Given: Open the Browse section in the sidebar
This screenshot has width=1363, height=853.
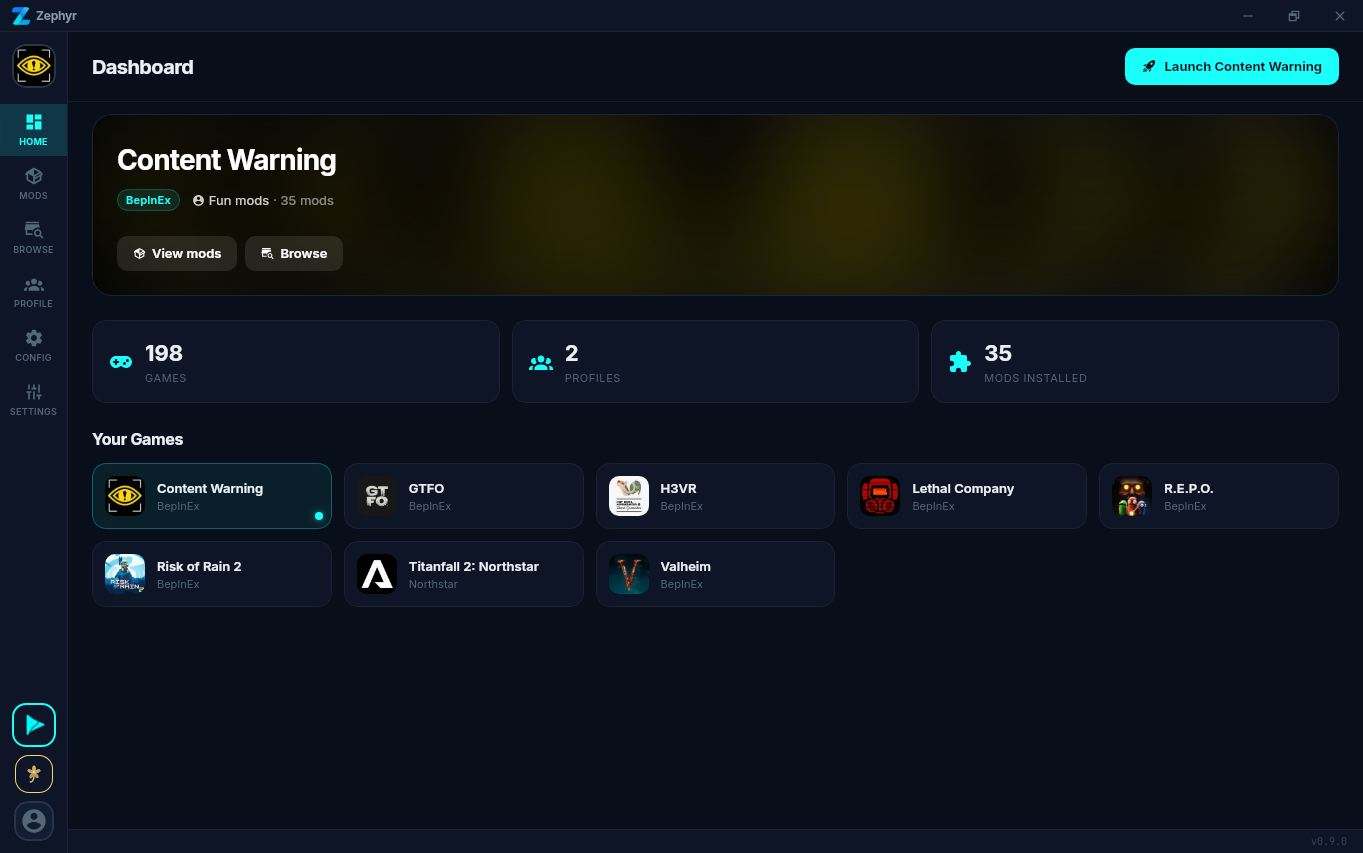Looking at the screenshot, I should 33,237.
